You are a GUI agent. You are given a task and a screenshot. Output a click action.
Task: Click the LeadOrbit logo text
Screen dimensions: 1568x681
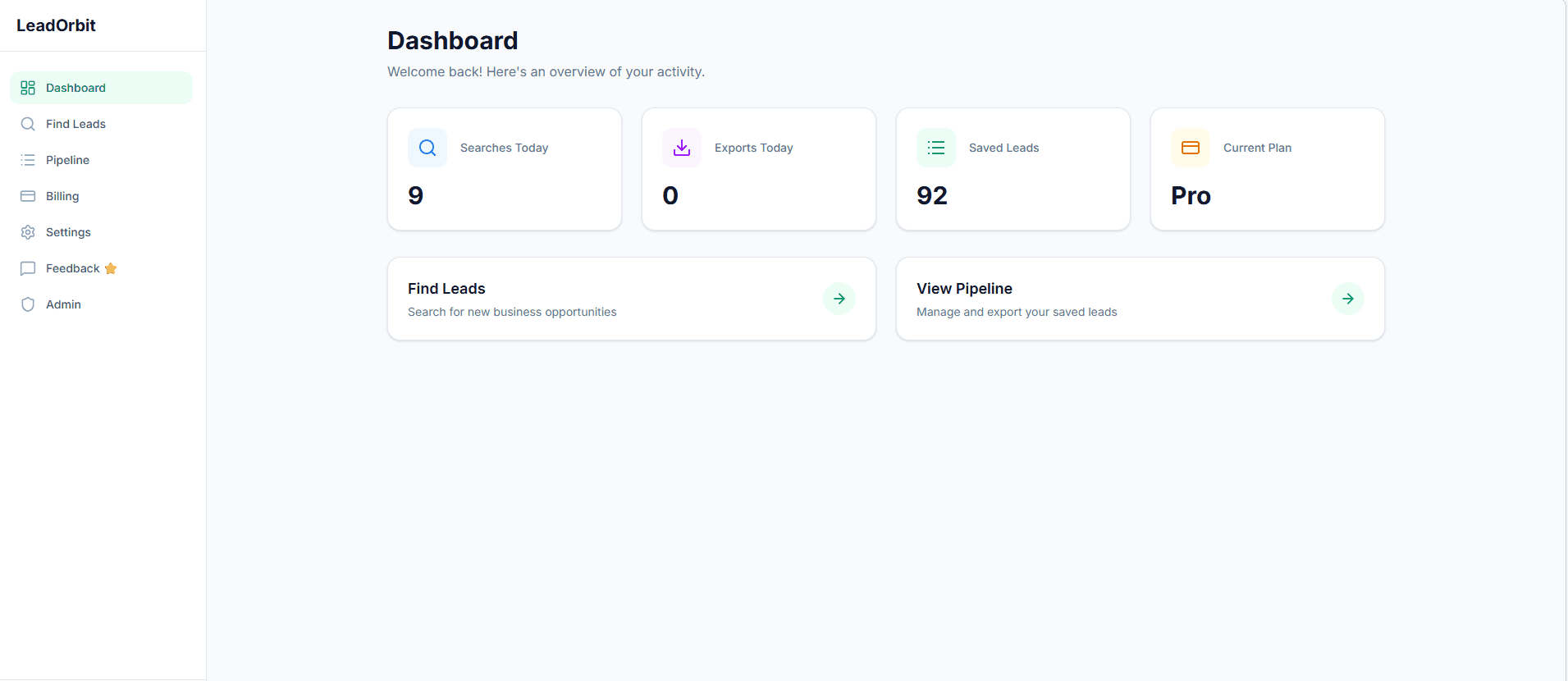click(x=56, y=25)
